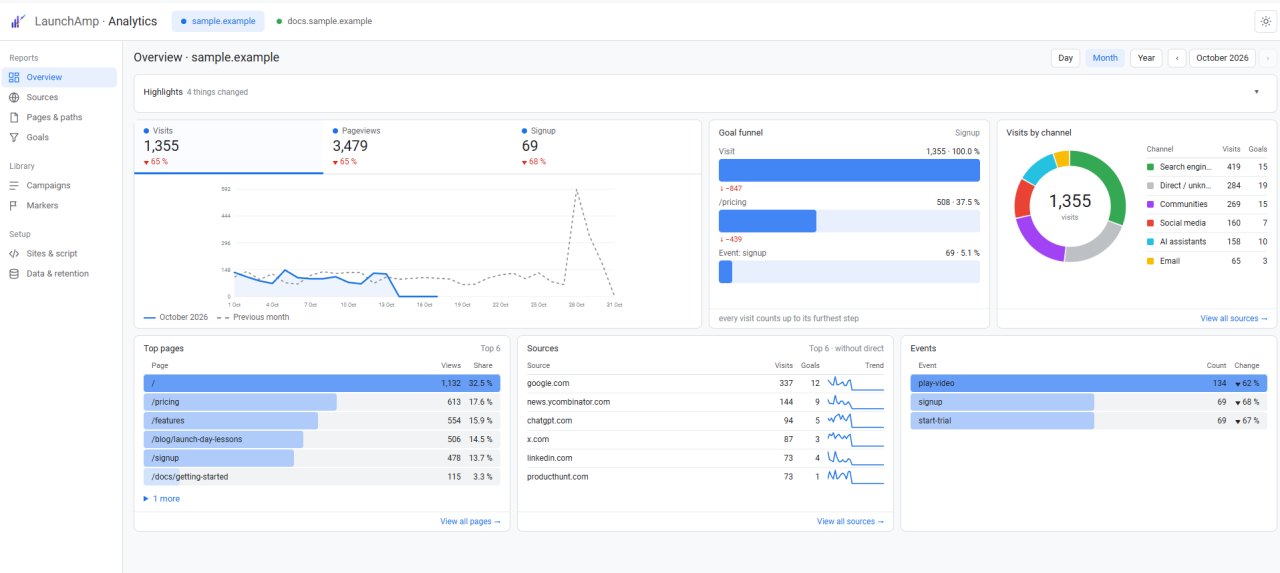1280x573 pixels.
Task: Click the /features page row
Action: [x=321, y=421]
